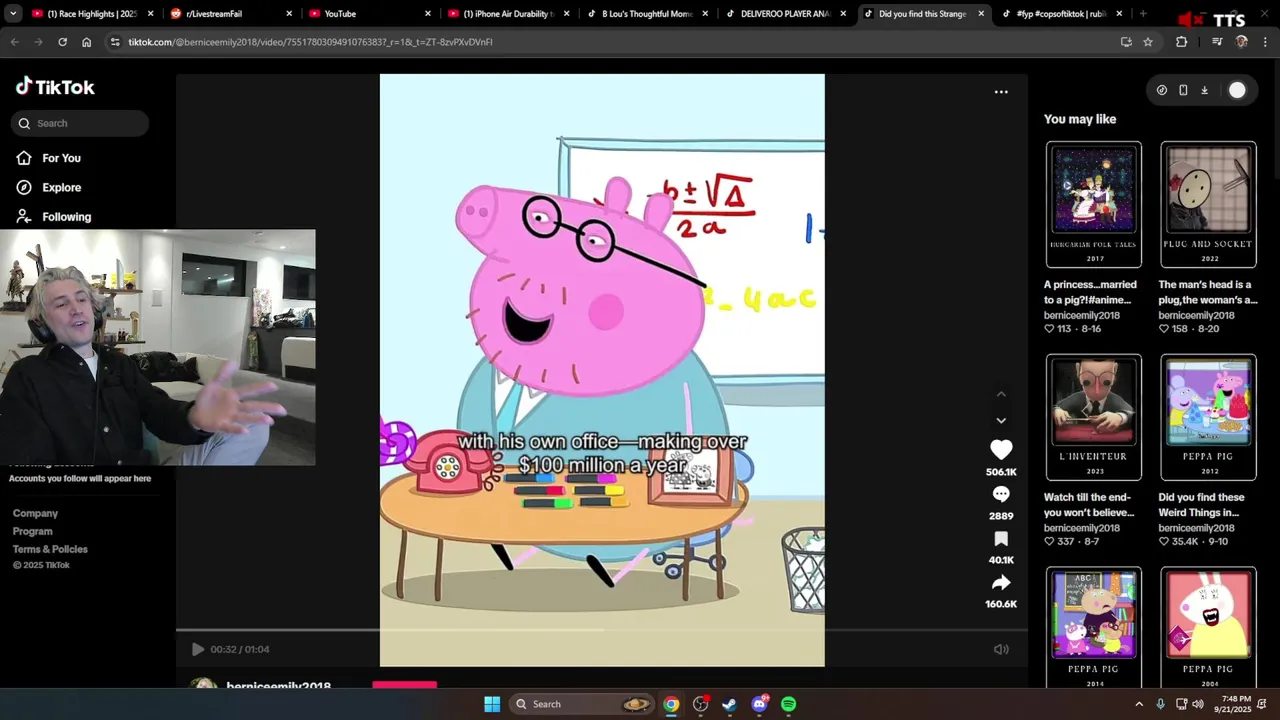1280x720 pixels.
Task: Go to the next video with down chevron
Action: pos(1001,421)
